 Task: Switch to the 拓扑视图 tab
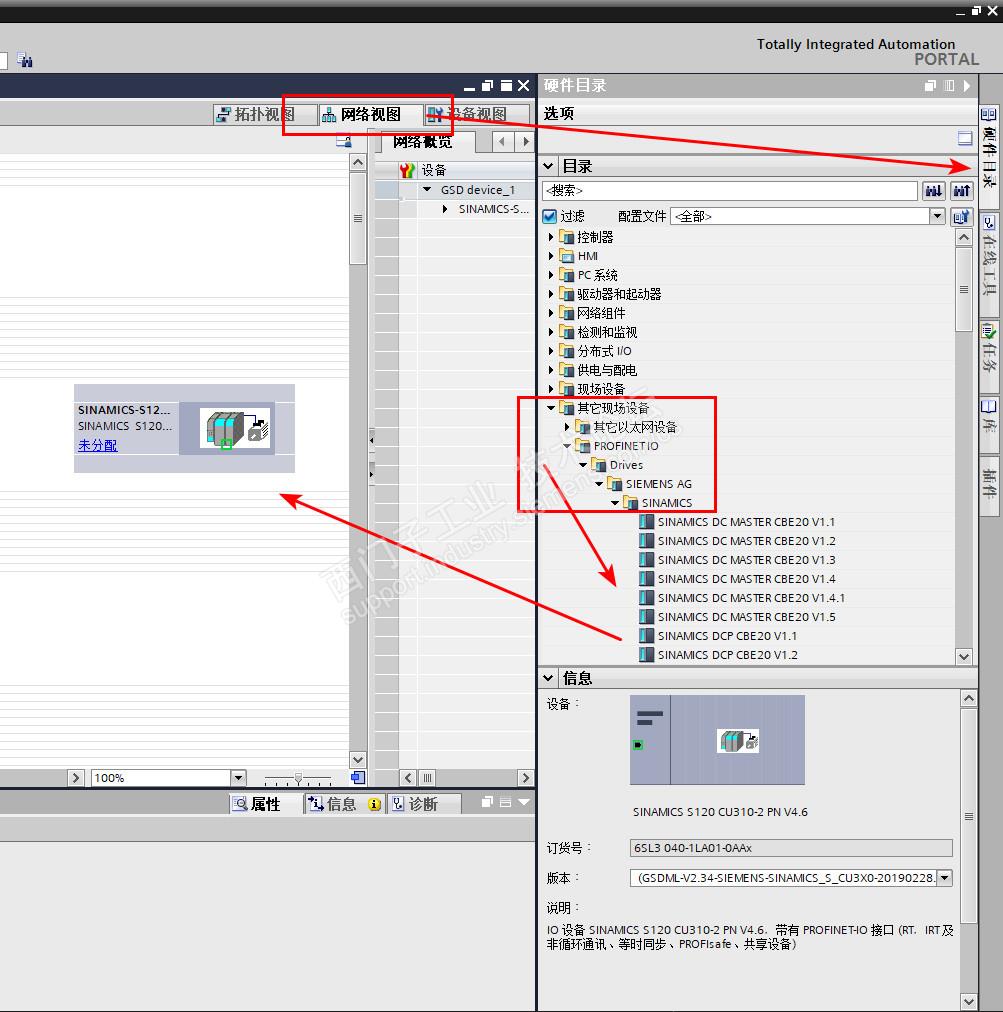pos(256,114)
